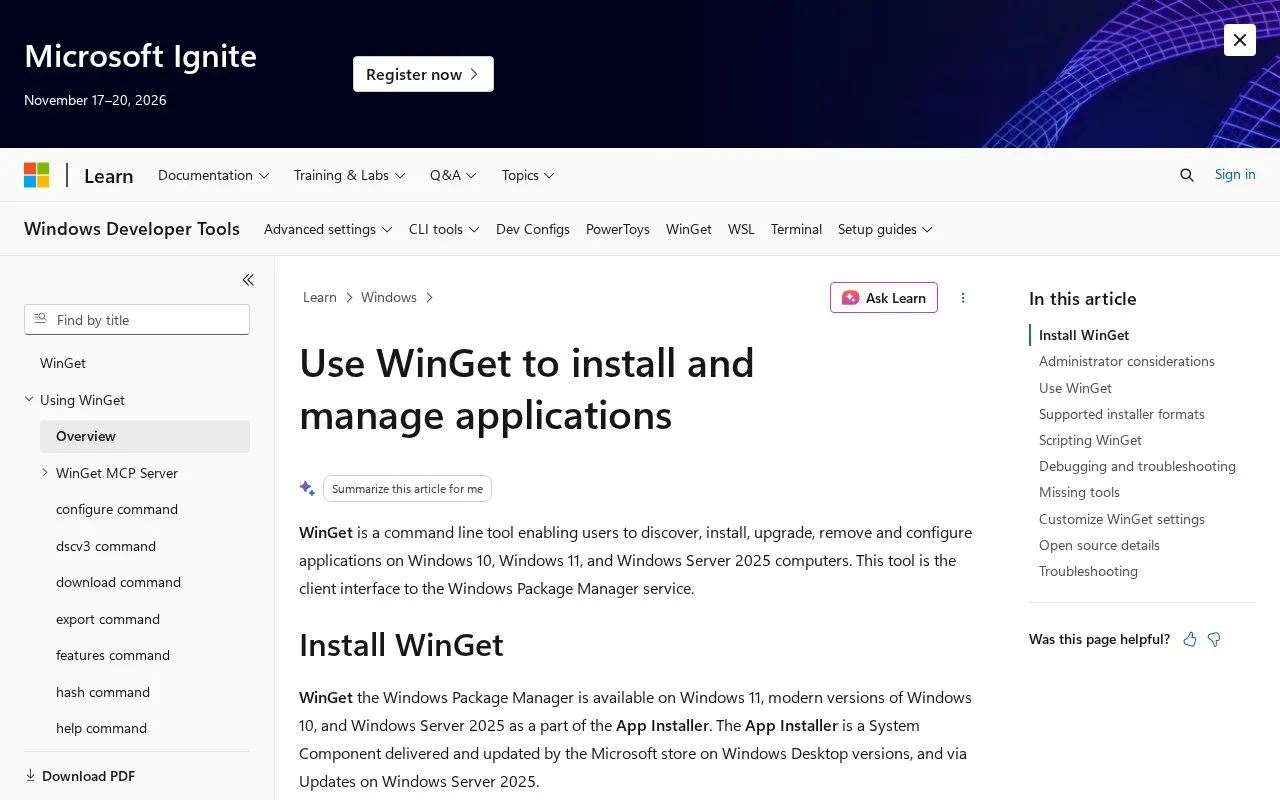Focus the Find by title filter field
Viewport: 1280px width, 800px height.
(137, 320)
